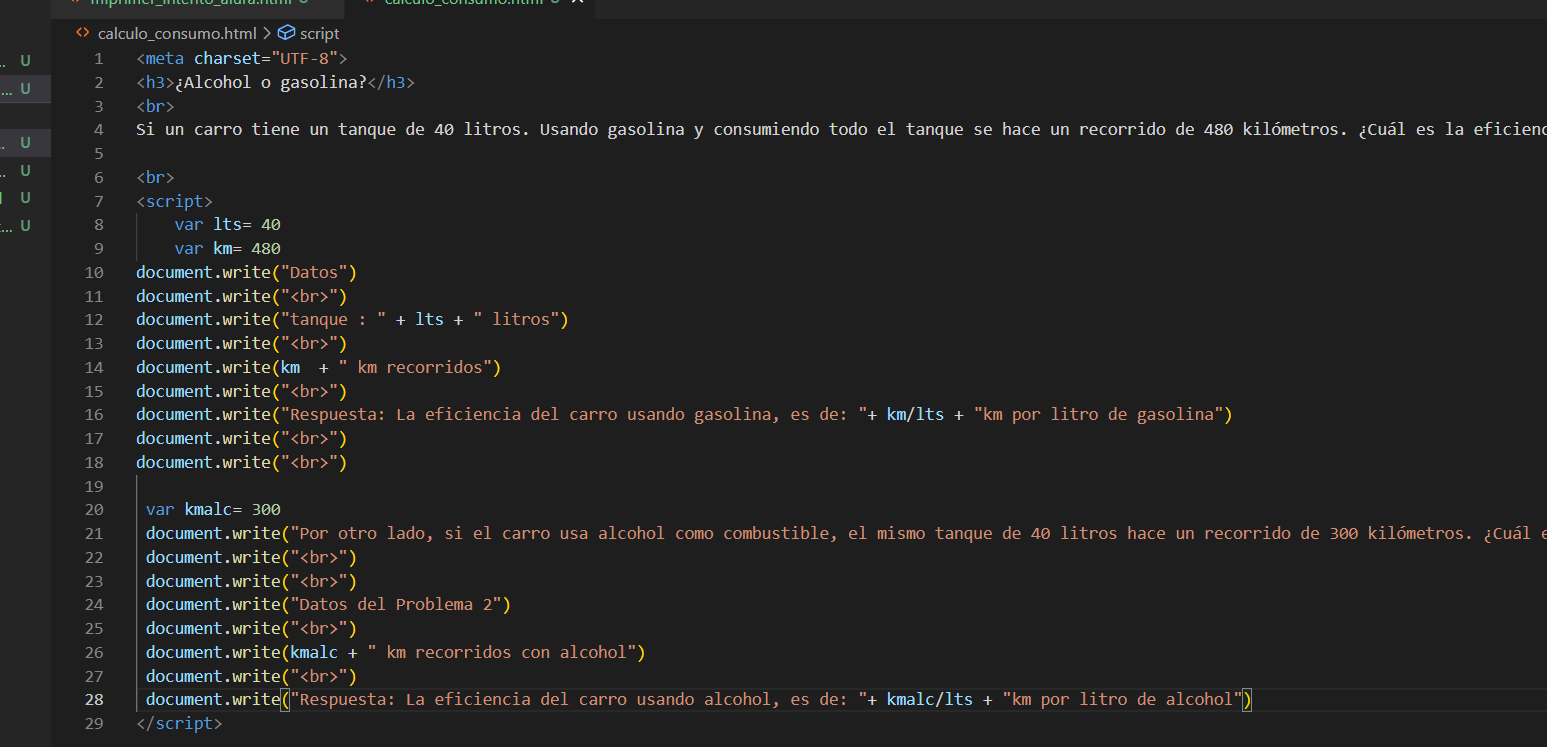Click the " km recorridos" string on line 14
1547x747 pixels.
pyautogui.click(x=414, y=367)
